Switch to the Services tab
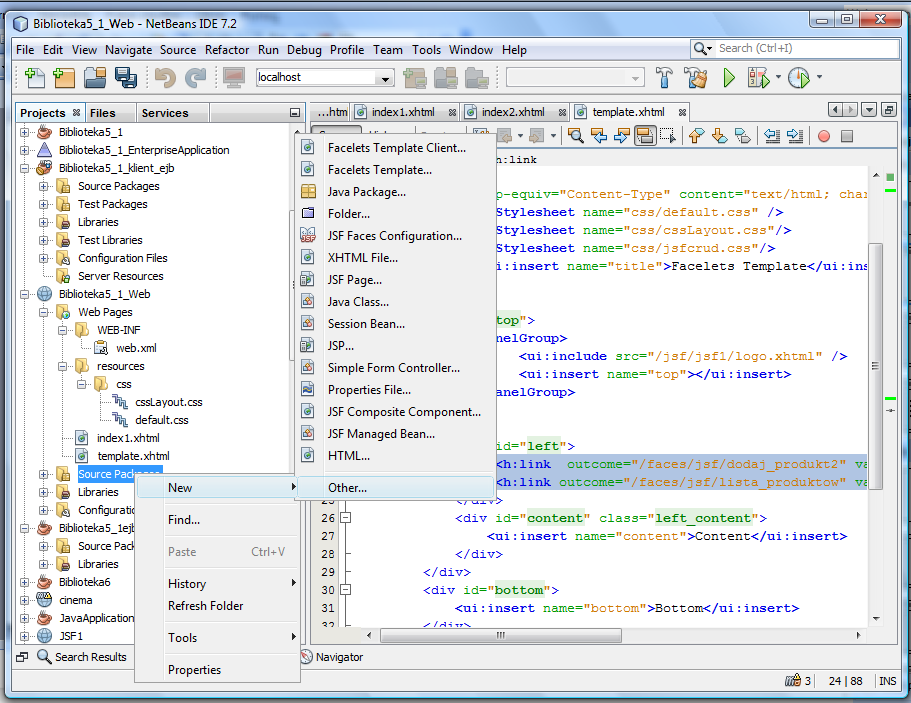Viewport: 911px width, 703px height. (164, 113)
